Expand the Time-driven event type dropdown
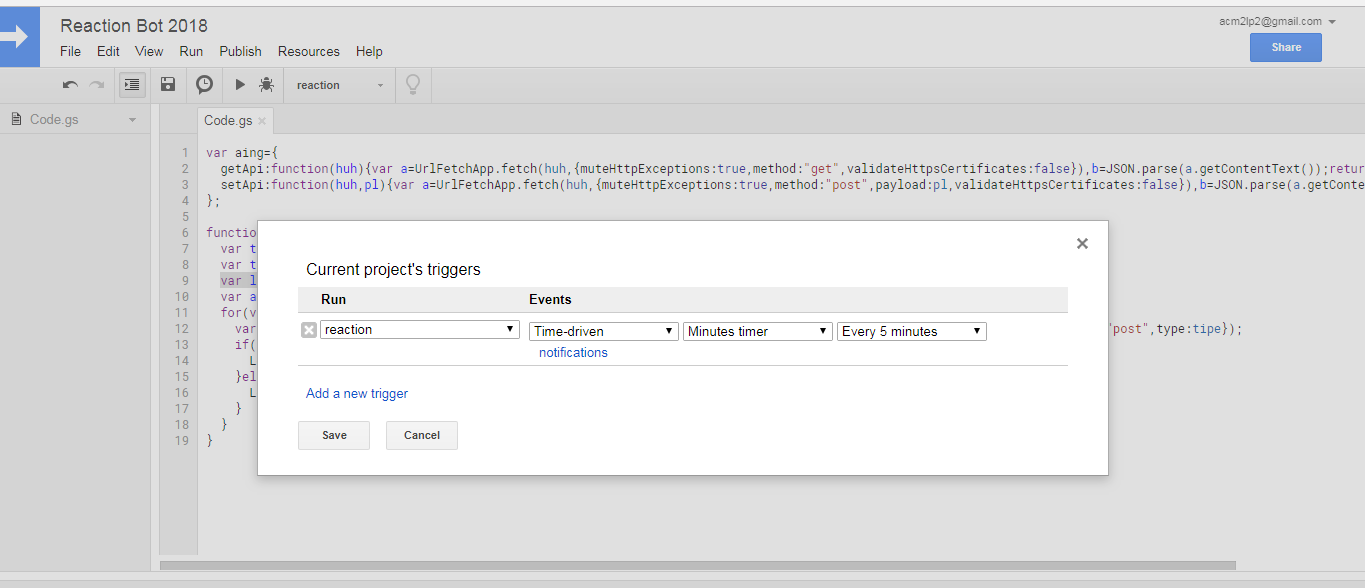This screenshot has width=1365, height=588. coord(604,331)
